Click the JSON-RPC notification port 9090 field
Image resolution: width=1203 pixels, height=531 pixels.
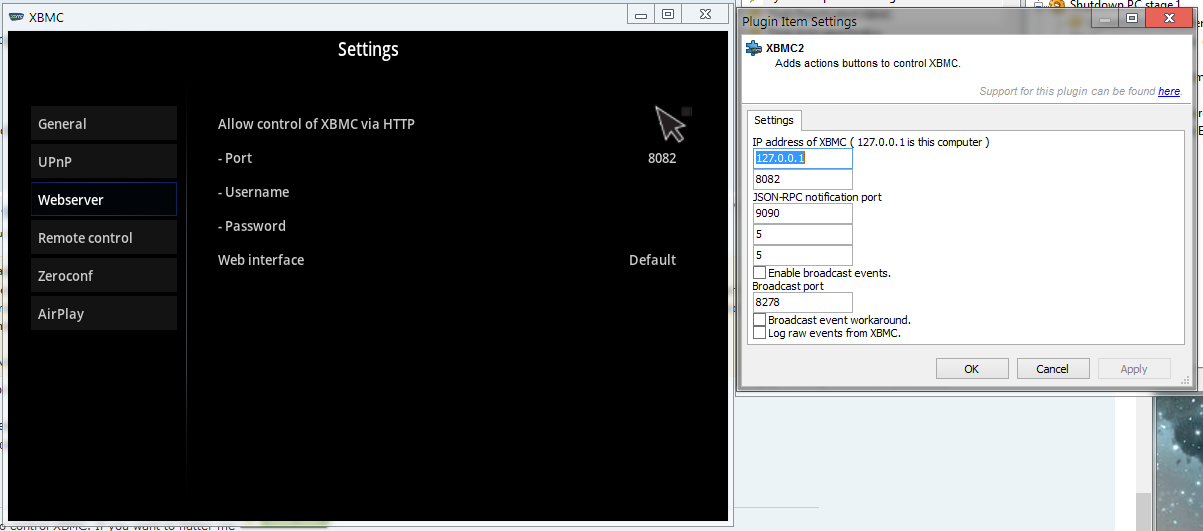click(x=803, y=213)
